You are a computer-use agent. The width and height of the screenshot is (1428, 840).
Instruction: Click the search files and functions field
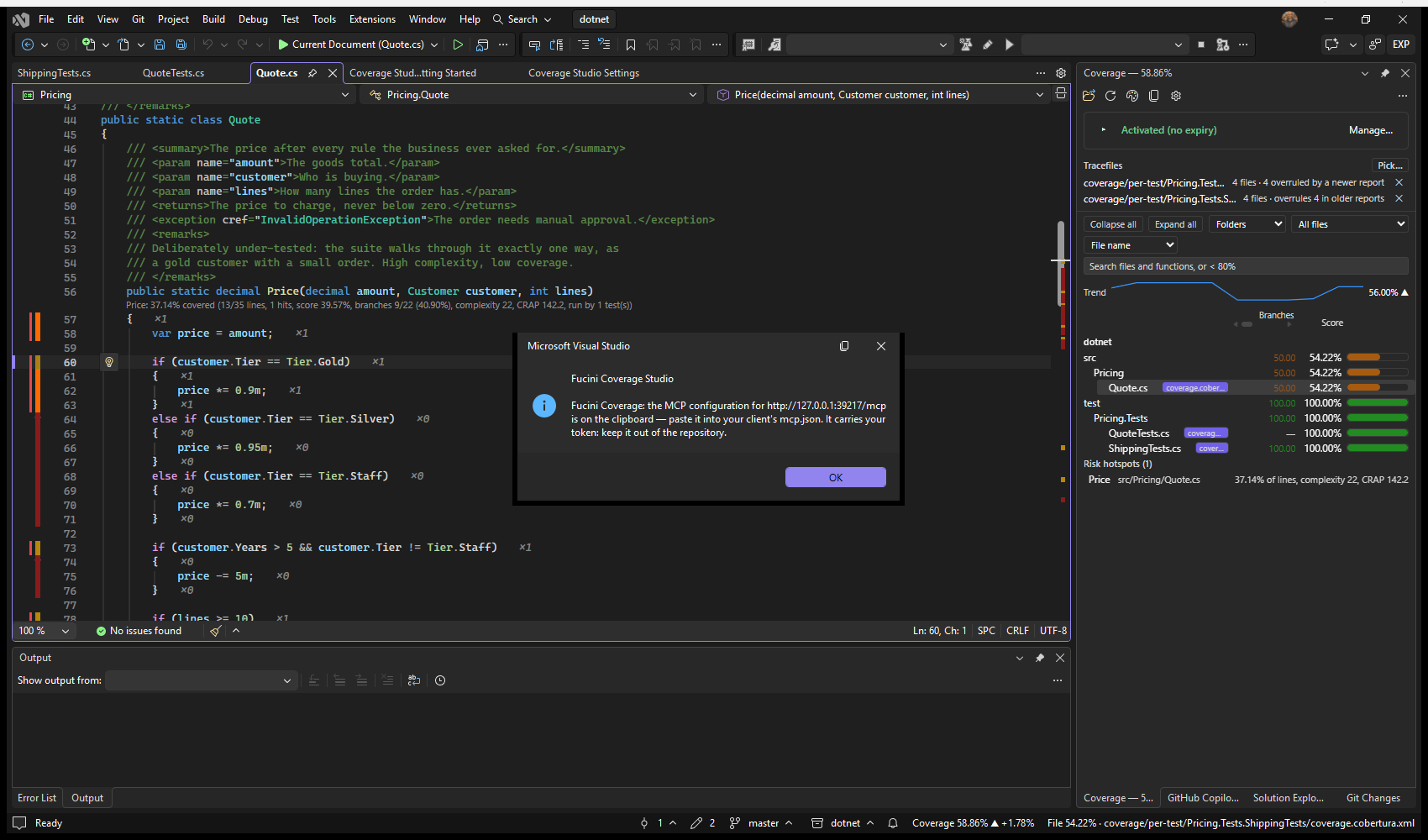[1246, 266]
